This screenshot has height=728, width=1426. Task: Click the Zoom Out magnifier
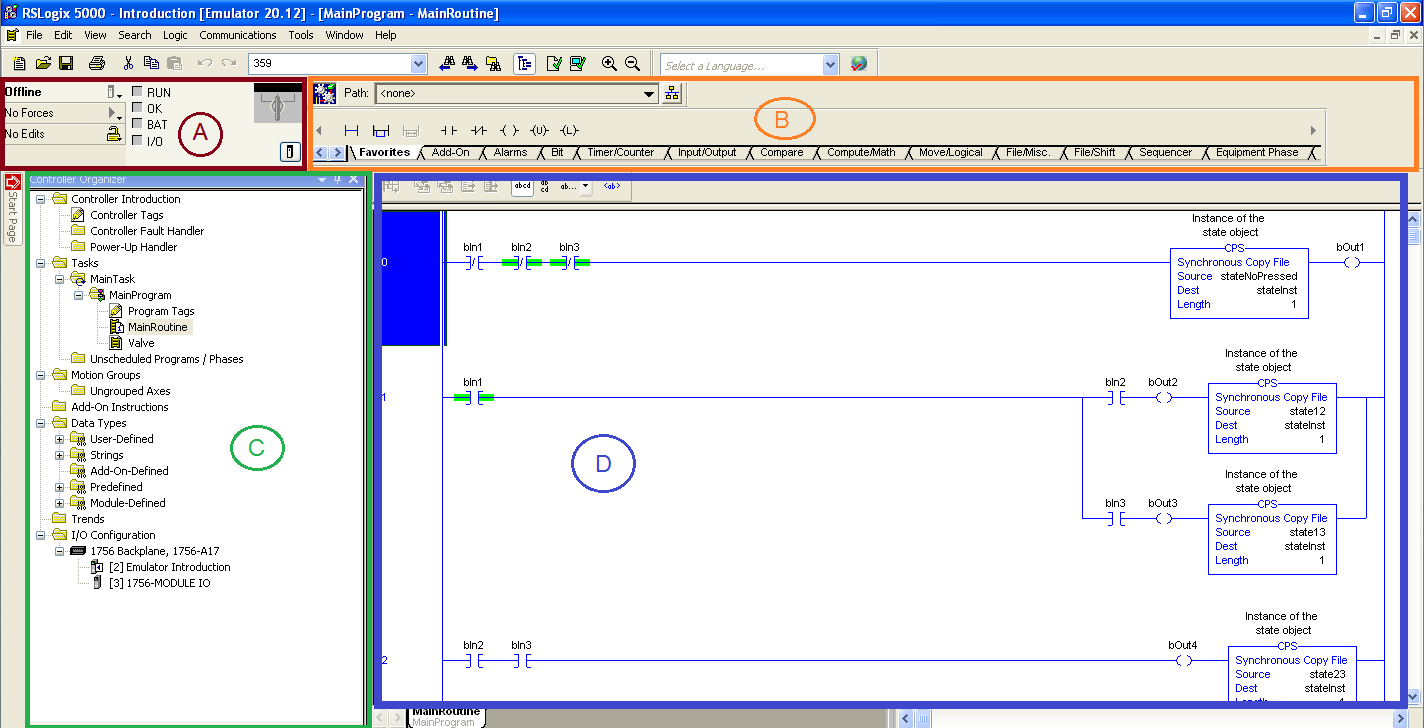632,63
